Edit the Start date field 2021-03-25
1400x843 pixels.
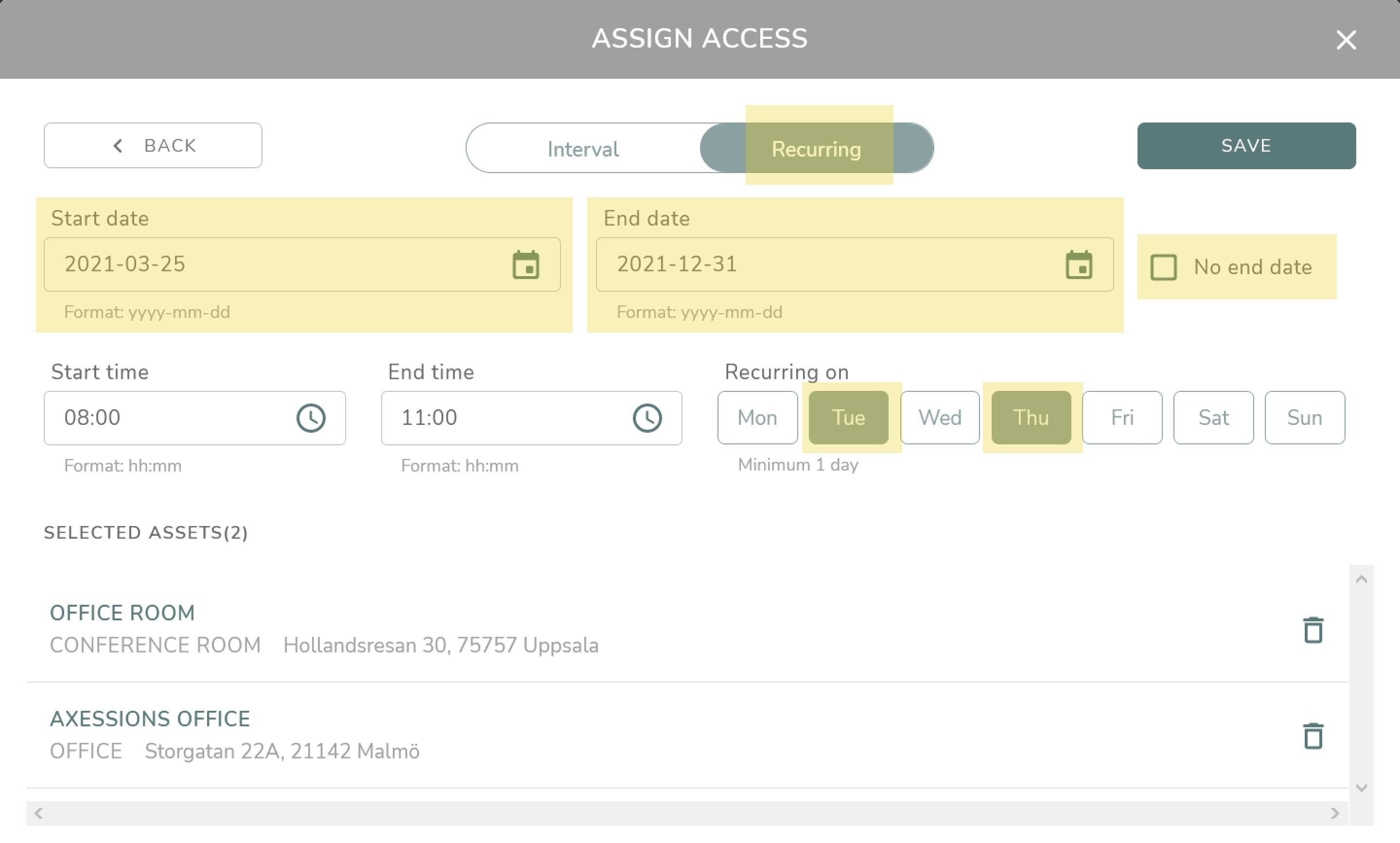302,265
